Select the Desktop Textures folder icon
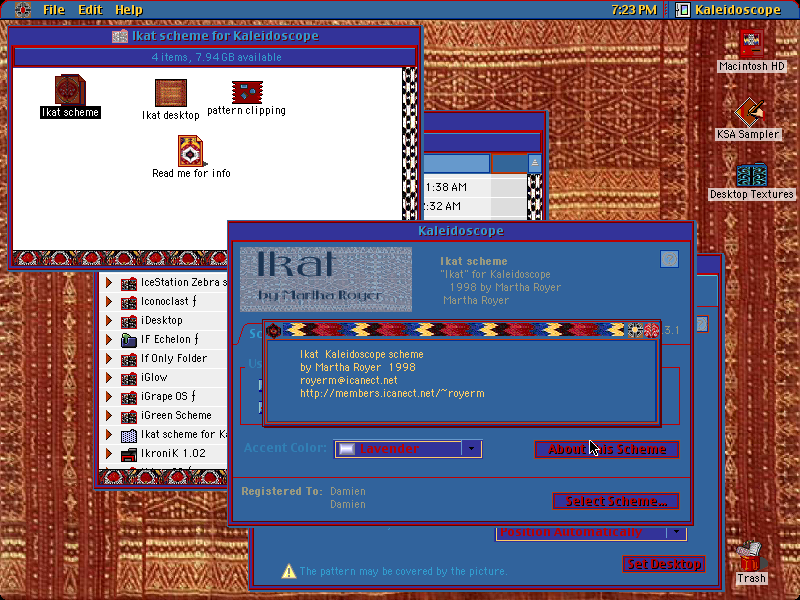The image size is (800, 600). [752, 175]
